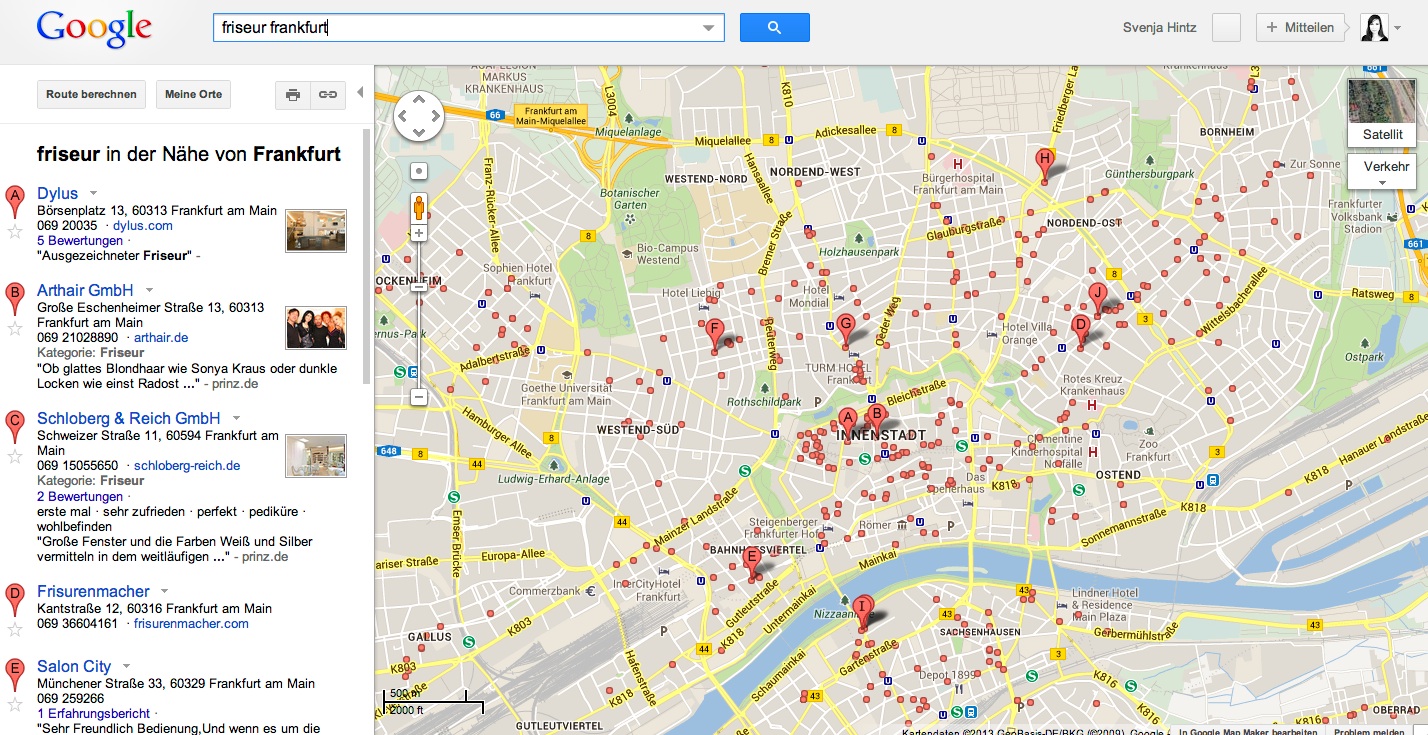
Task: Star the Schloberg & Reich GmbH result
Action: (15, 457)
